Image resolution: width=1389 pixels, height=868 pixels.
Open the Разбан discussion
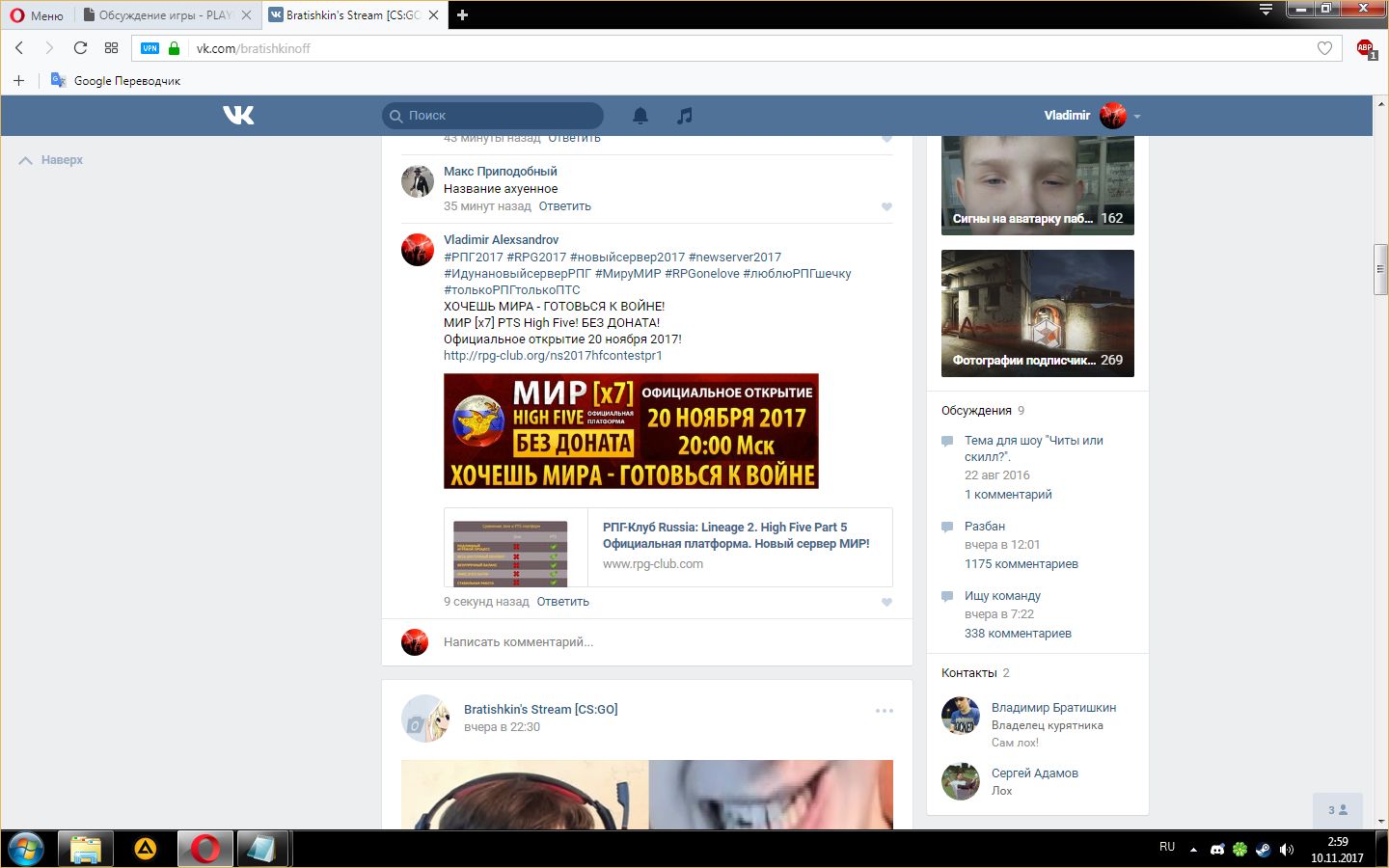(985, 527)
